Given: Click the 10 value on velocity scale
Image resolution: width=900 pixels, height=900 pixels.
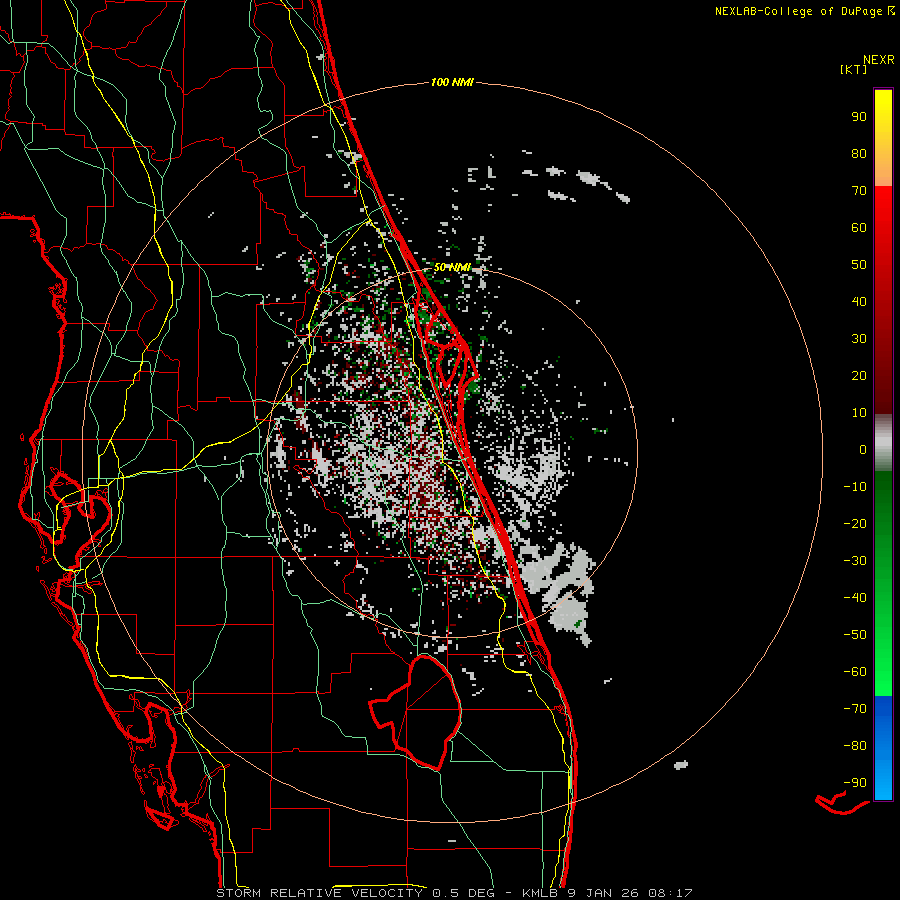Looking at the screenshot, I should coord(859,413).
